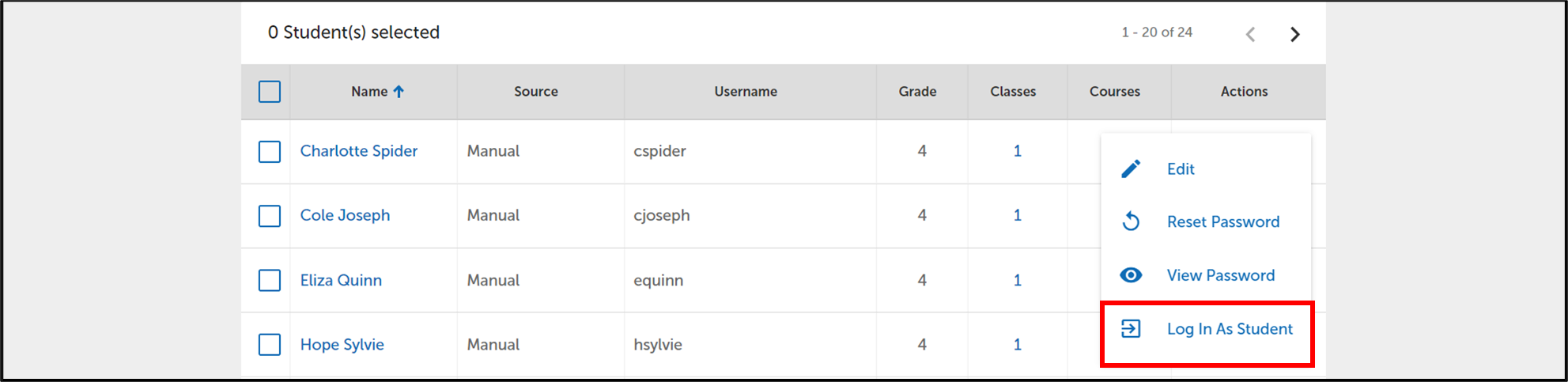Click the Source column header
Screen dimensions: 1568x382
pyautogui.click(x=535, y=92)
